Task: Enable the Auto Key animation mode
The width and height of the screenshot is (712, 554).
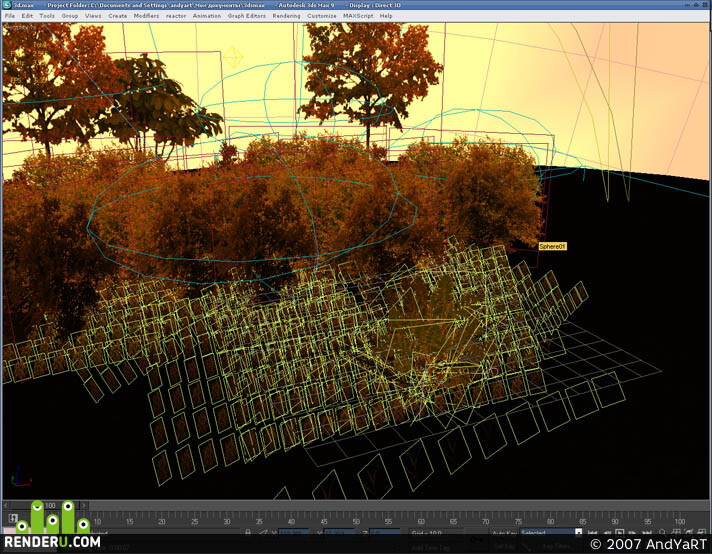Action: point(504,533)
